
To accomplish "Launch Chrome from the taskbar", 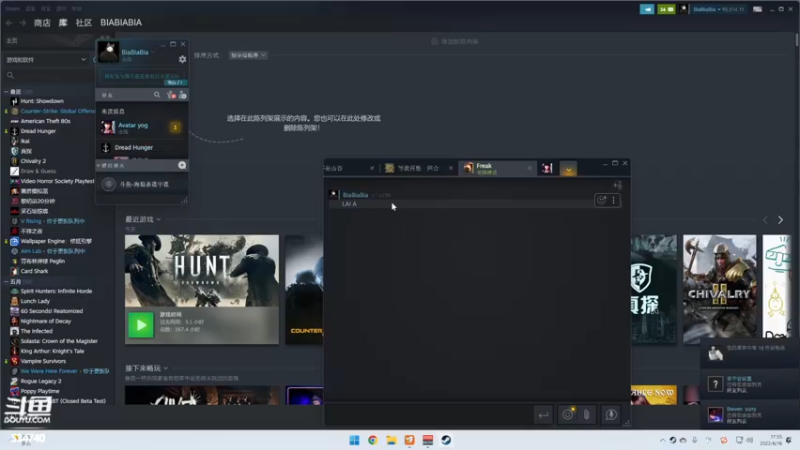I will pos(372,440).
